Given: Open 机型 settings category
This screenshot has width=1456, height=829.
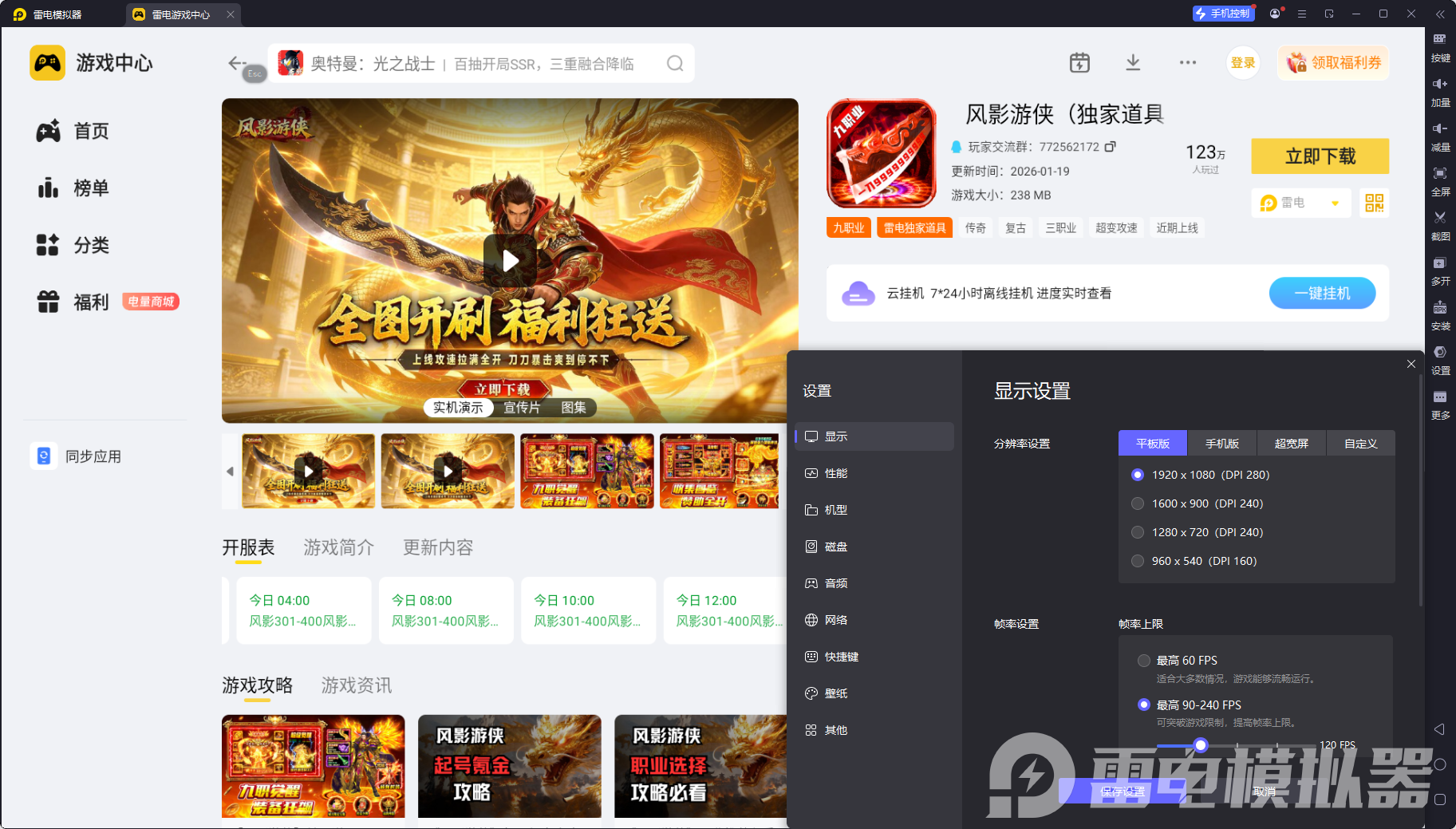Looking at the screenshot, I should click(x=874, y=510).
